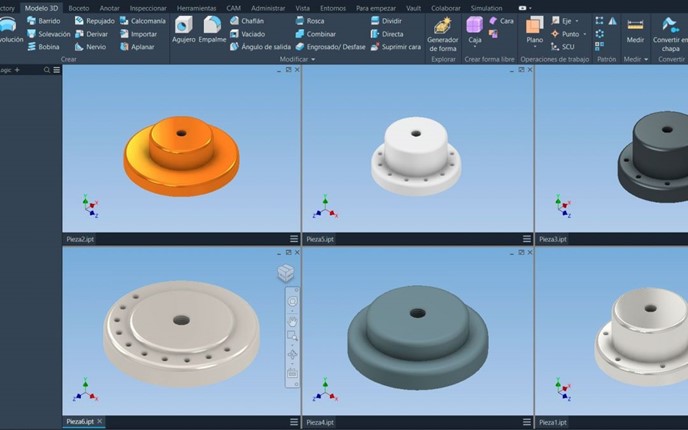Open Pieza5.ipt viewport menu icon
This screenshot has width=688, height=430.
coord(527,239)
